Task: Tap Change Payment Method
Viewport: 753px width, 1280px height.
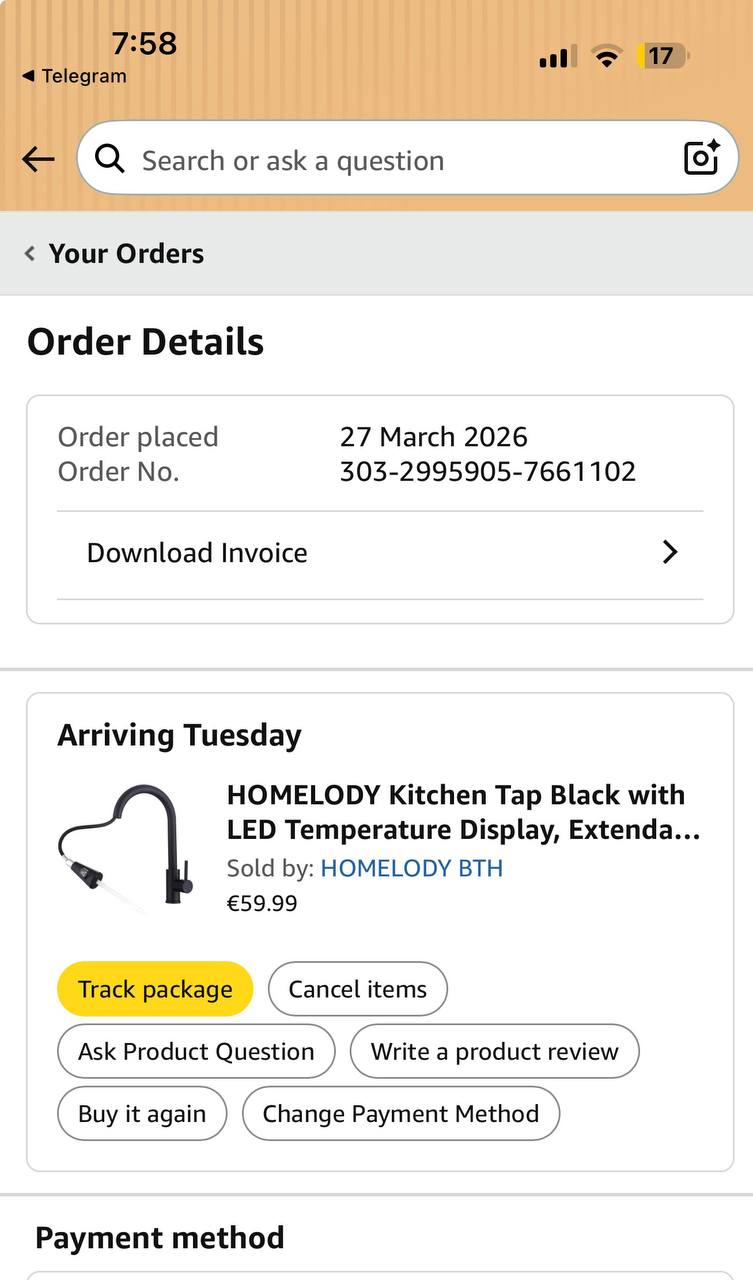Action: pyautogui.click(x=400, y=1113)
